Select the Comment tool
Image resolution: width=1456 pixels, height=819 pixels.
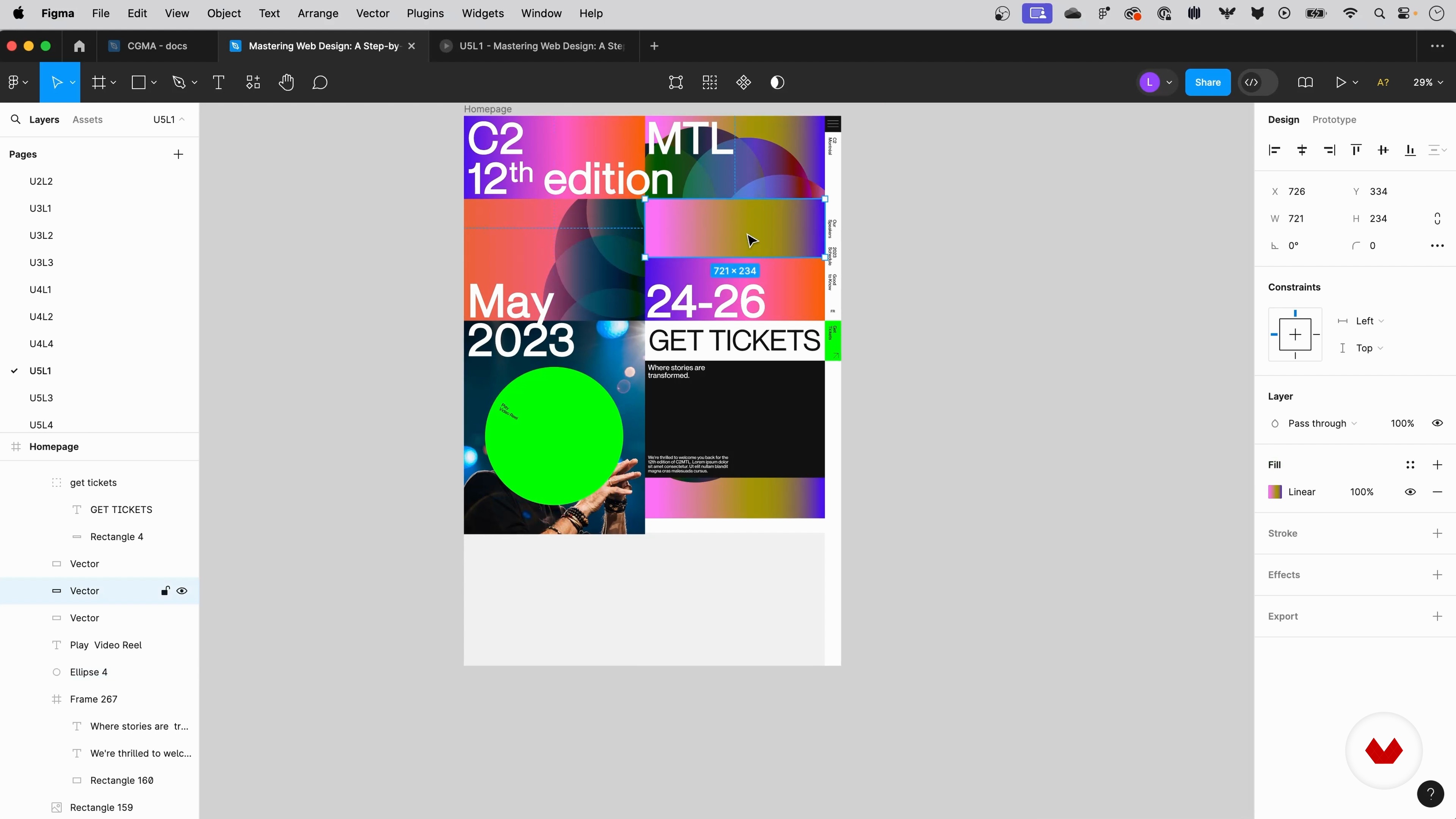[x=320, y=83]
